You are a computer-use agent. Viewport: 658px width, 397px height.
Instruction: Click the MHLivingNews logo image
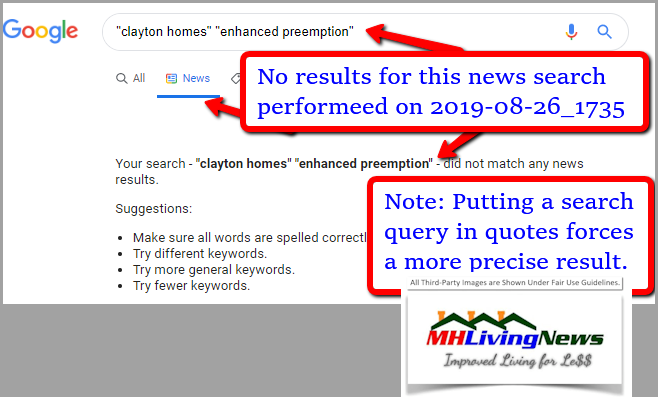(x=515, y=338)
